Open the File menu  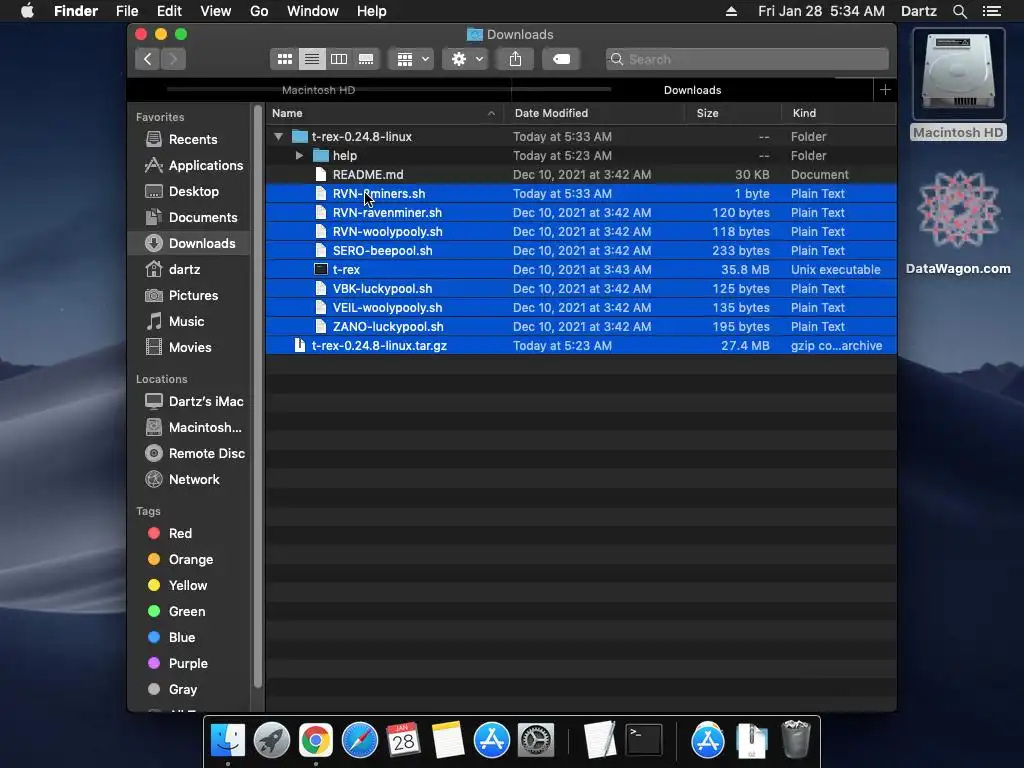click(x=127, y=11)
